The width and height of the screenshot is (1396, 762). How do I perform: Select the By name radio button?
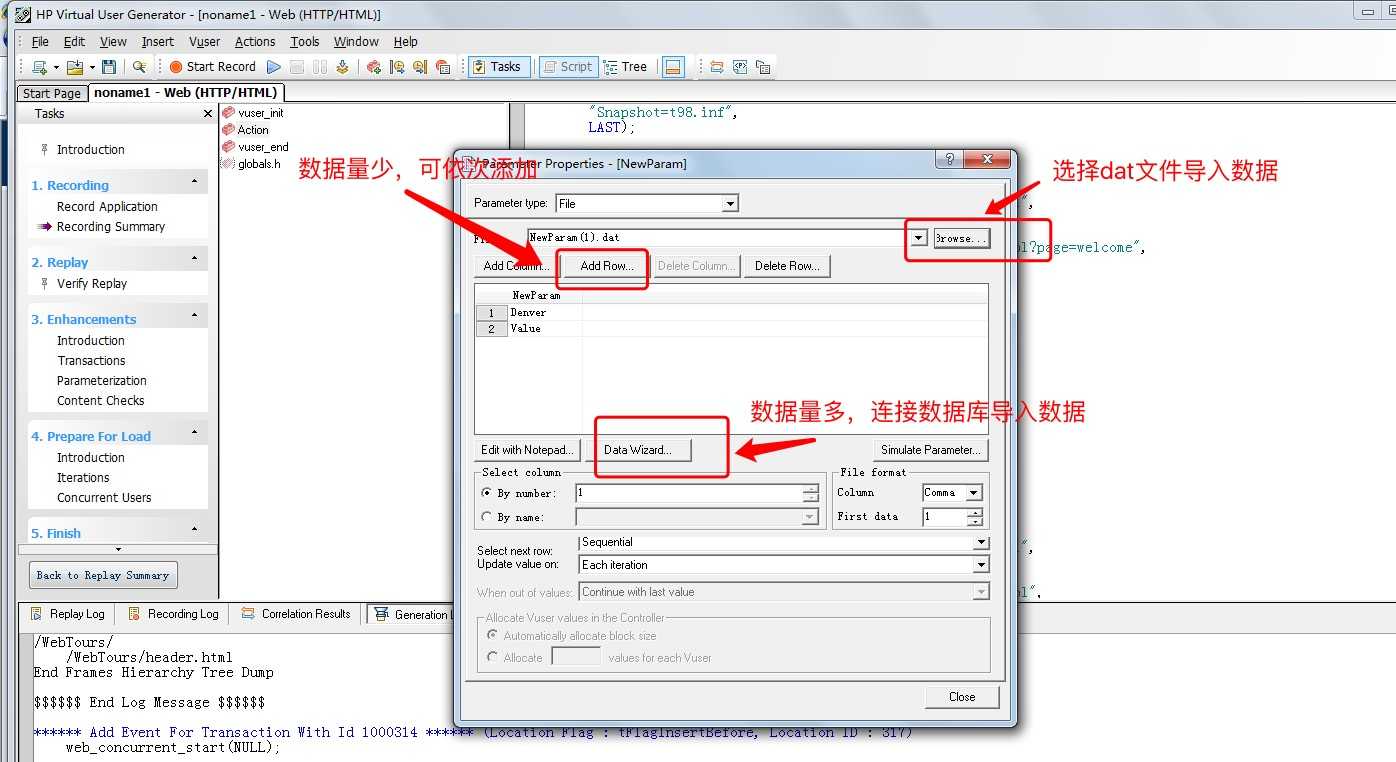(487, 517)
